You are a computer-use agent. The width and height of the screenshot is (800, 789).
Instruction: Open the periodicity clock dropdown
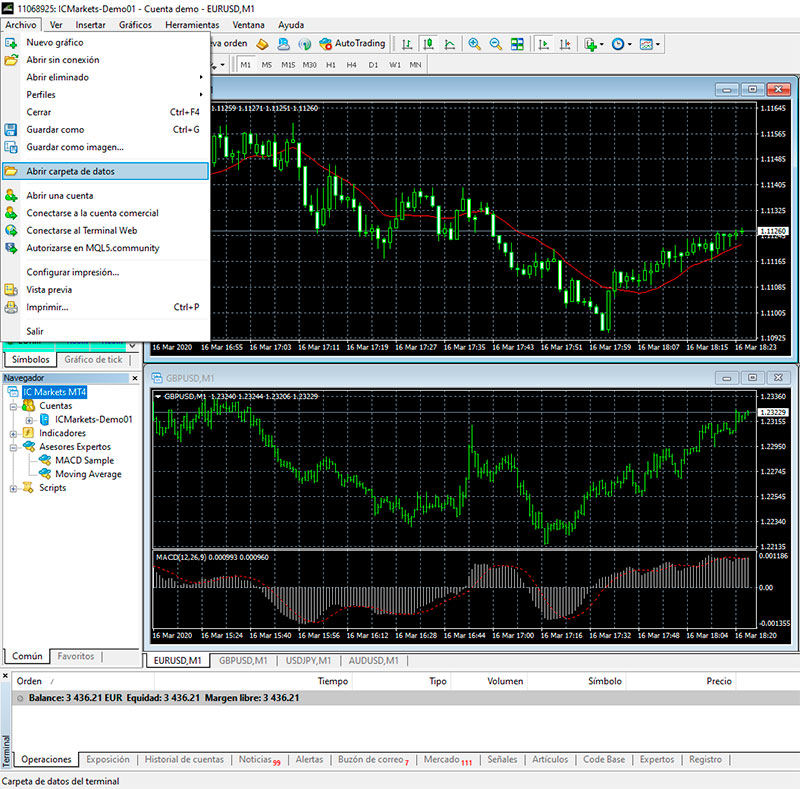coord(622,44)
